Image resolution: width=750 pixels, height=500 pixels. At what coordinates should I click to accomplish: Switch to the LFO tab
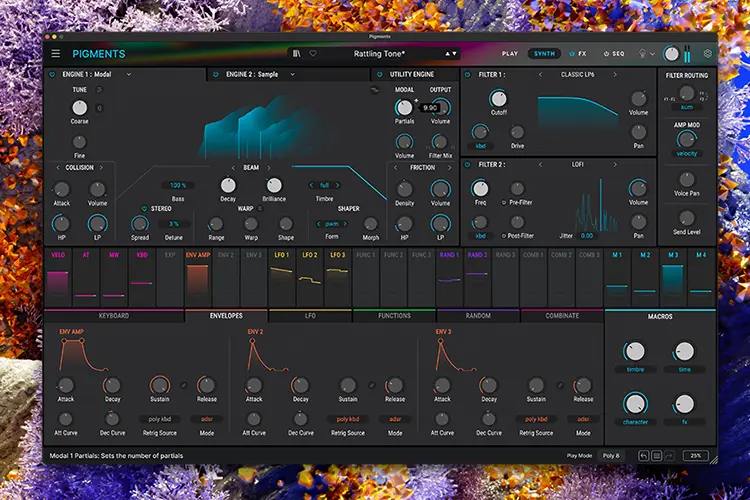(x=310, y=316)
